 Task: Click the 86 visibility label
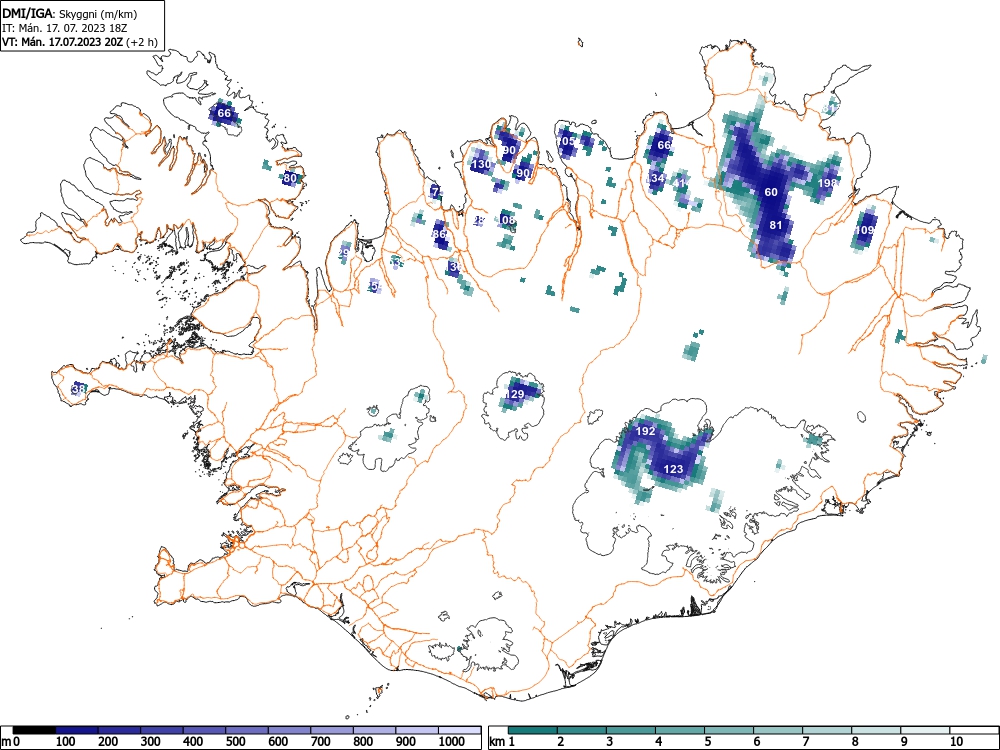point(439,234)
